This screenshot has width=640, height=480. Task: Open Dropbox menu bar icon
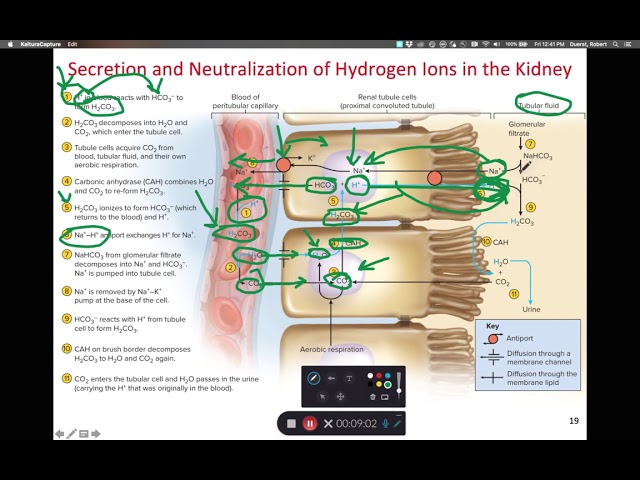click(x=409, y=44)
